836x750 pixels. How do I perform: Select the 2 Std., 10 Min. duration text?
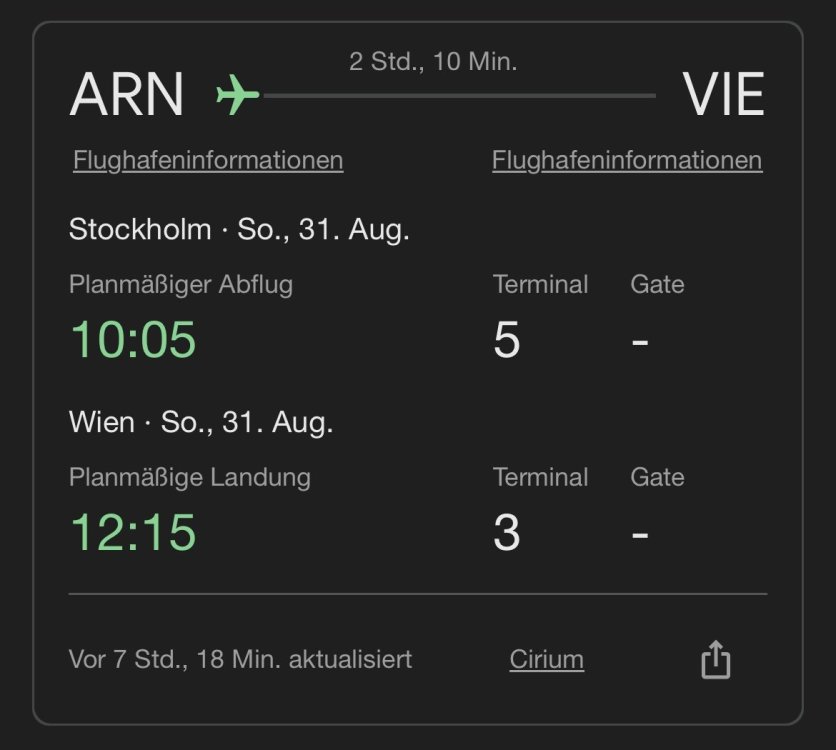click(433, 62)
